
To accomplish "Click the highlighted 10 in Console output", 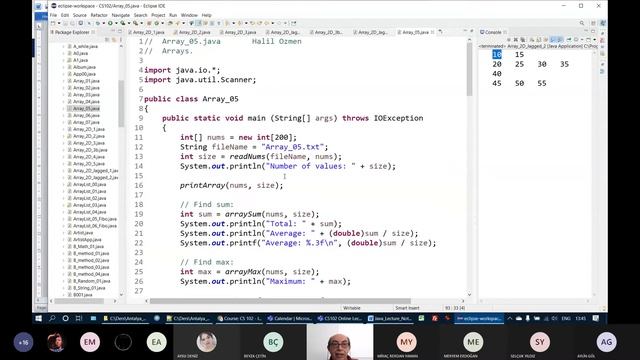I will [497, 55].
